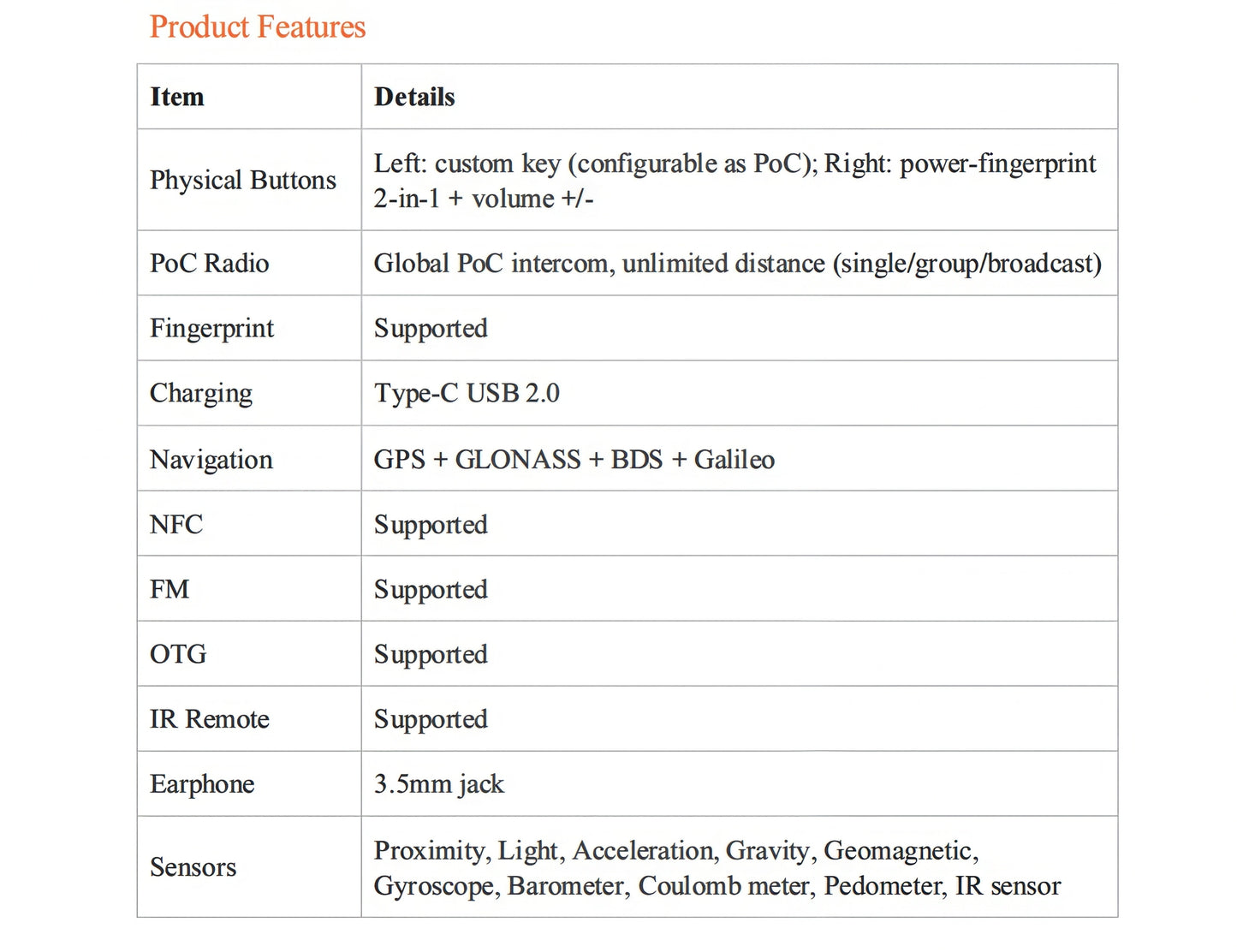
Task: Select the OTG row label
Action: click(178, 654)
